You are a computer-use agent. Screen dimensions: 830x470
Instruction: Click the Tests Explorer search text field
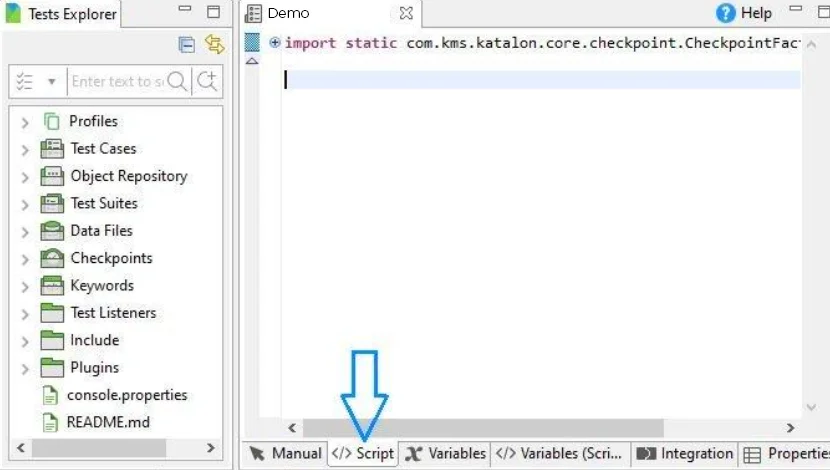[x=115, y=82]
